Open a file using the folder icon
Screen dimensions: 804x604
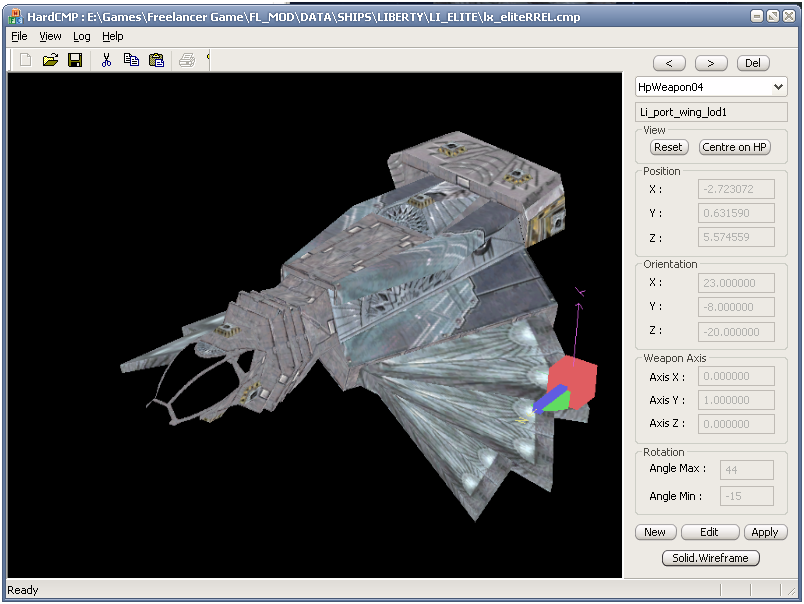point(50,60)
